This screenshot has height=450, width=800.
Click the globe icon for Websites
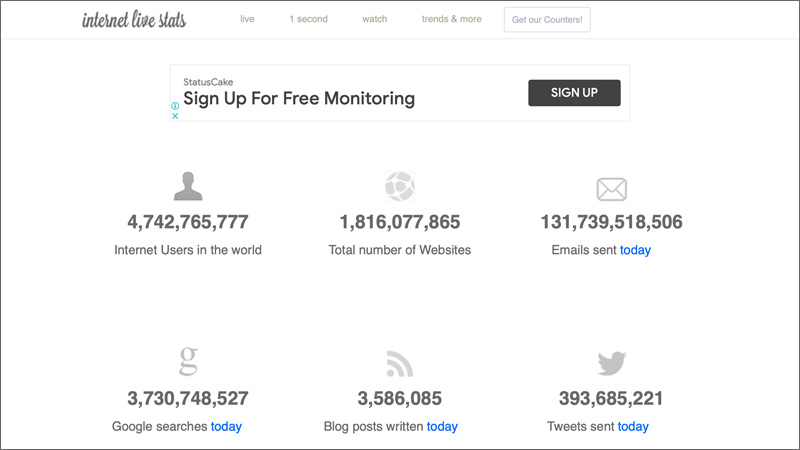(x=399, y=186)
